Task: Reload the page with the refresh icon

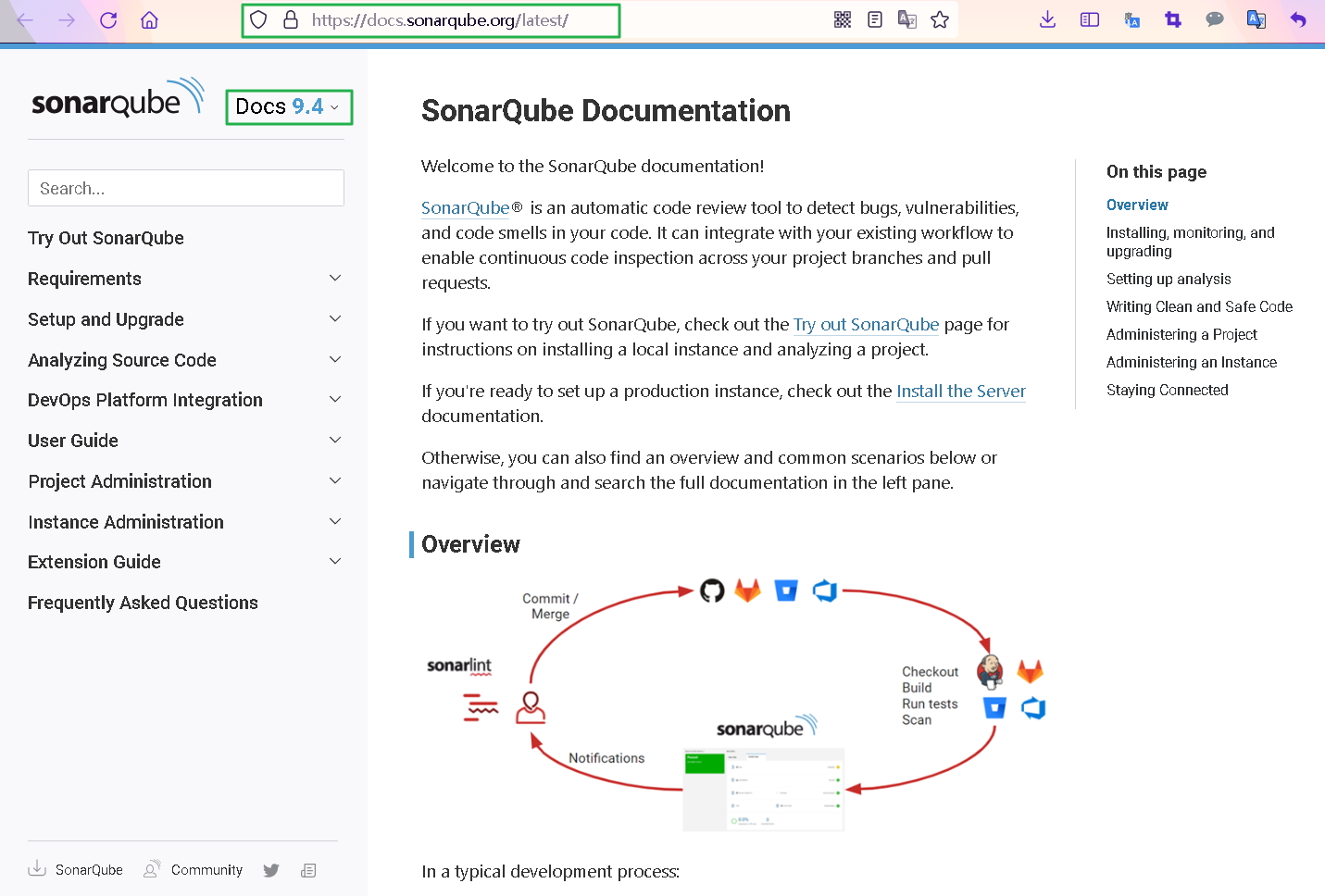Action: [108, 20]
